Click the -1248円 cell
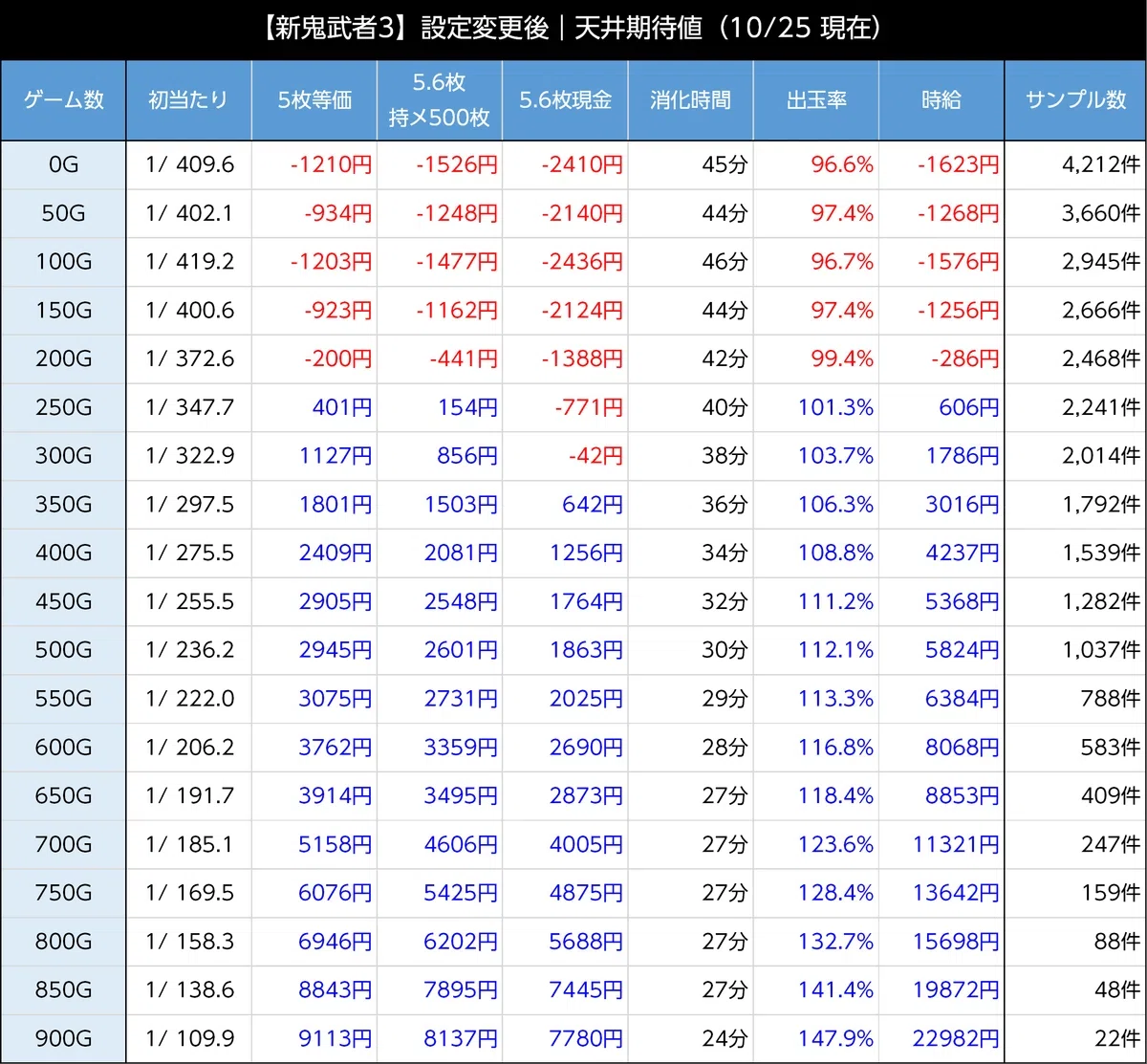Image resolution: width=1147 pixels, height=1064 pixels. coord(440,214)
